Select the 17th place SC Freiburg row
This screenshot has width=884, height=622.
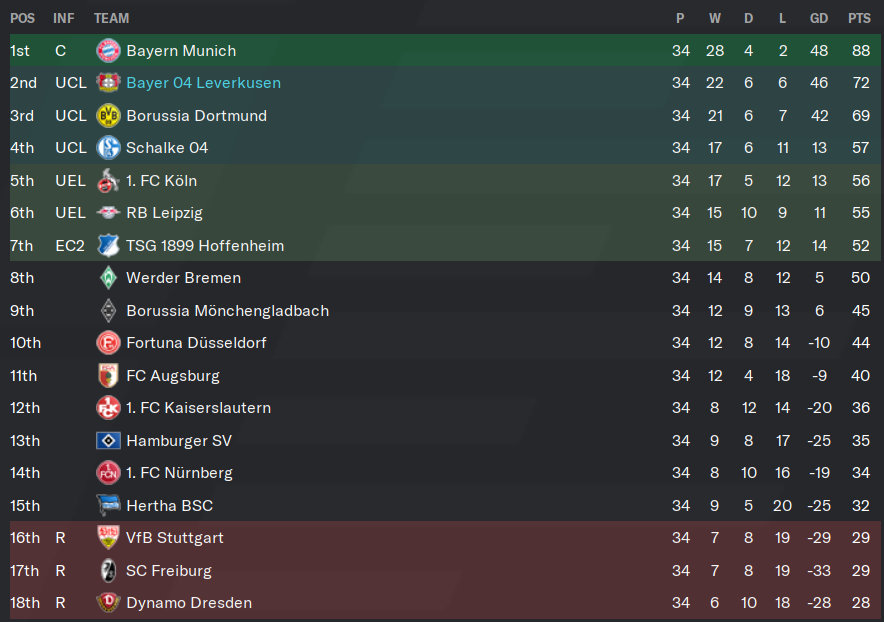tap(445, 571)
